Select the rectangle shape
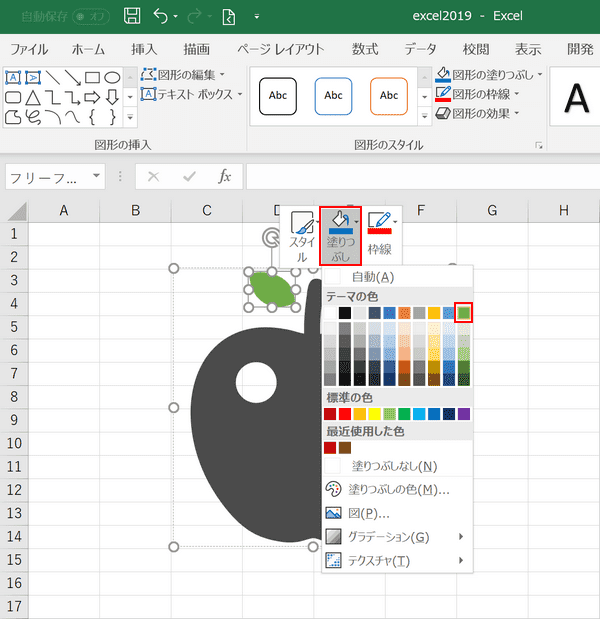600x619 pixels. pos(92,77)
